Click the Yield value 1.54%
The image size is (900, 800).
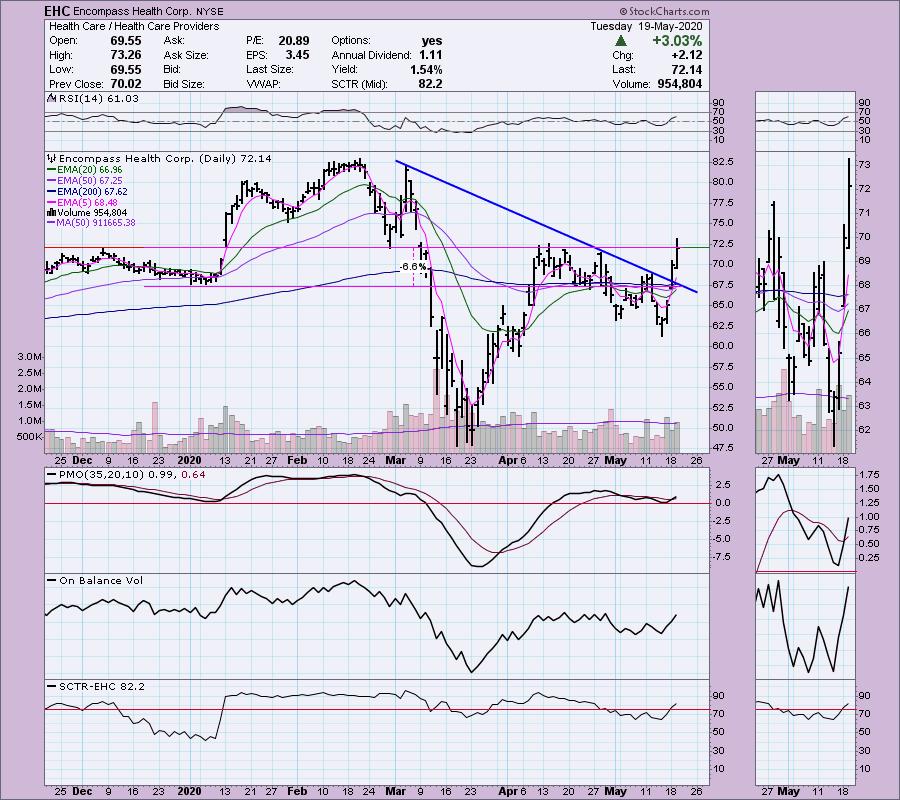(426, 69)
